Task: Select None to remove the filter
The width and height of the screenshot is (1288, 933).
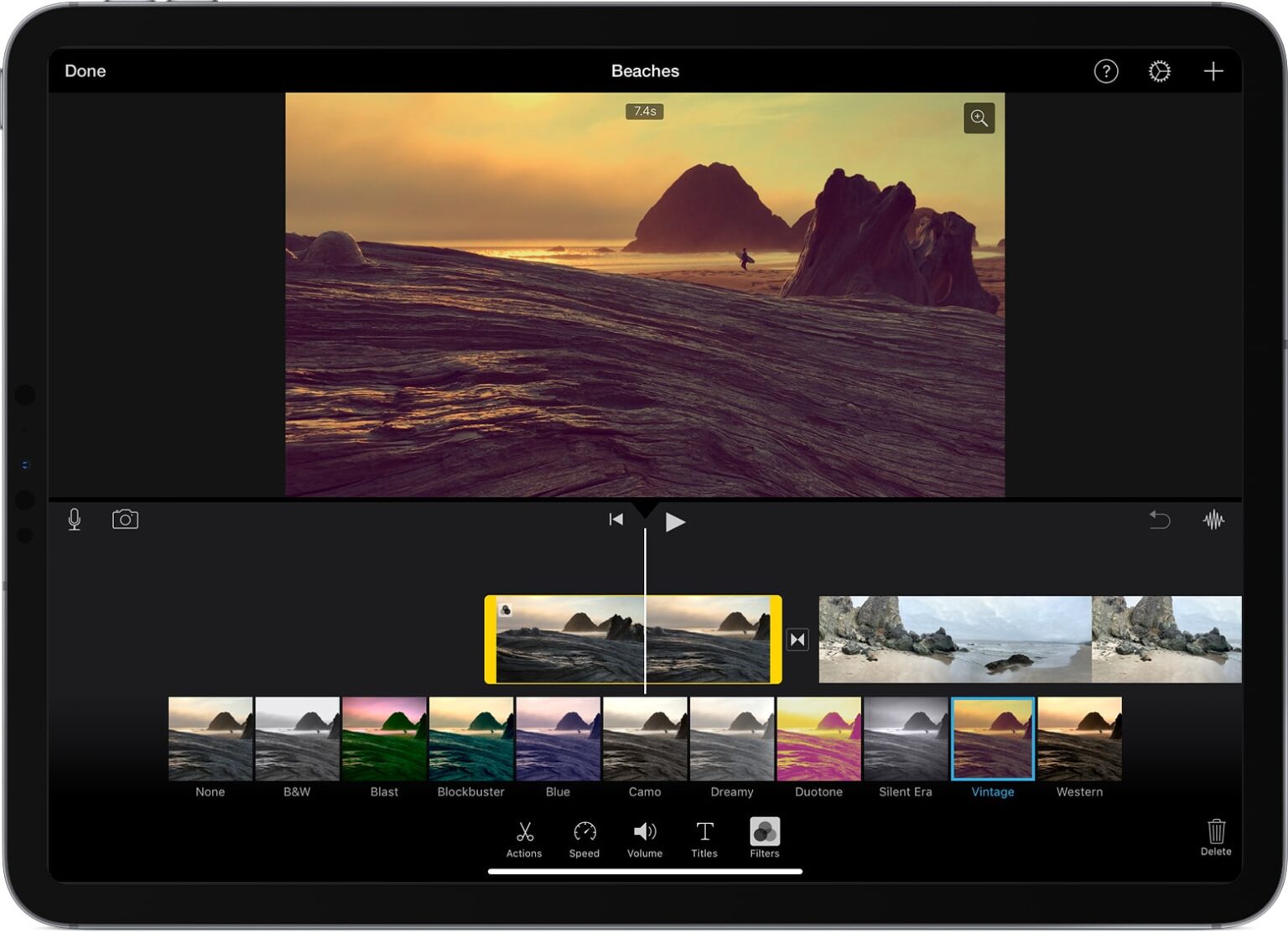Action: point(209,736)
